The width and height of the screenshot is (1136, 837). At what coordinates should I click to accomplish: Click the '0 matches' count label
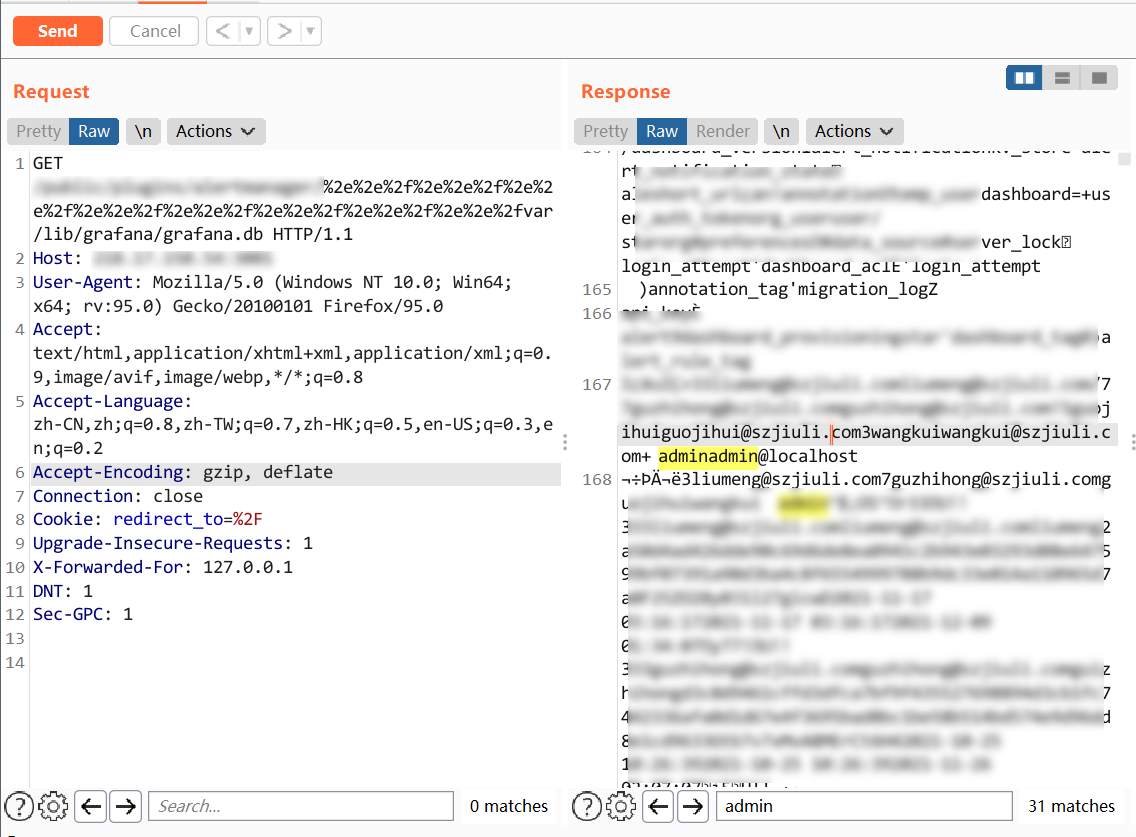pos(509,806)
